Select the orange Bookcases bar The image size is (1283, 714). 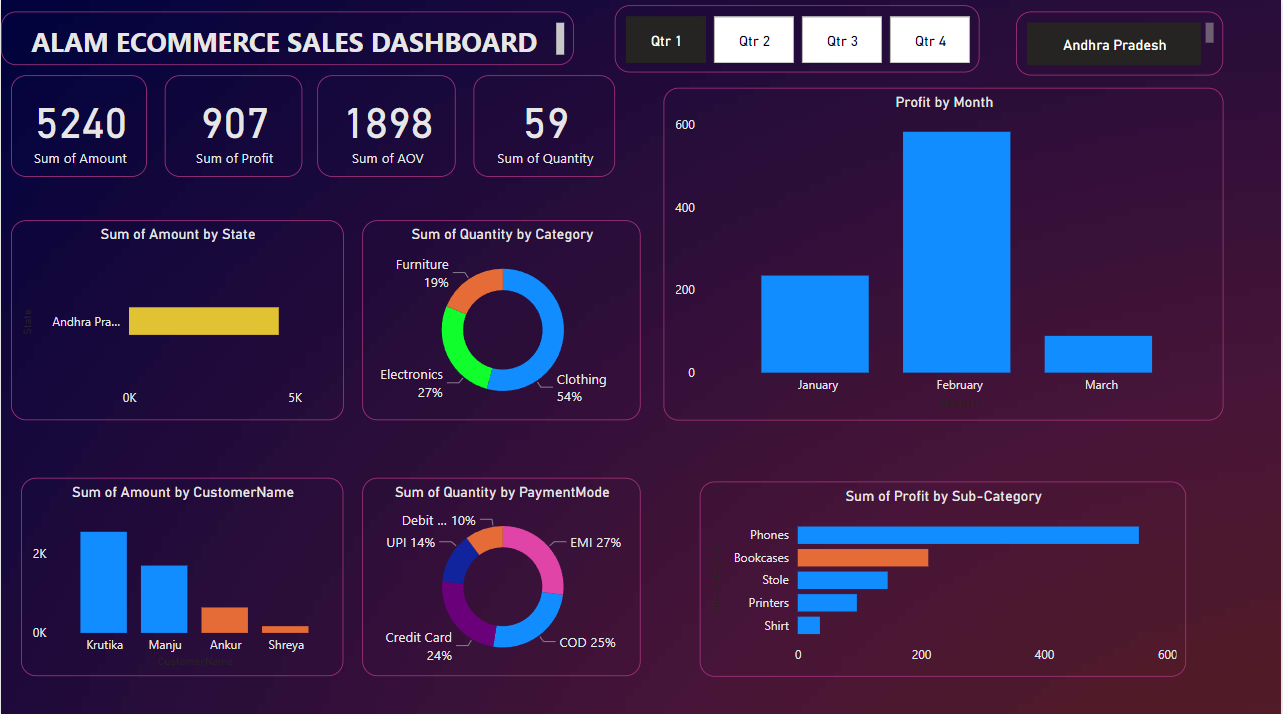[x=862, y=558]
